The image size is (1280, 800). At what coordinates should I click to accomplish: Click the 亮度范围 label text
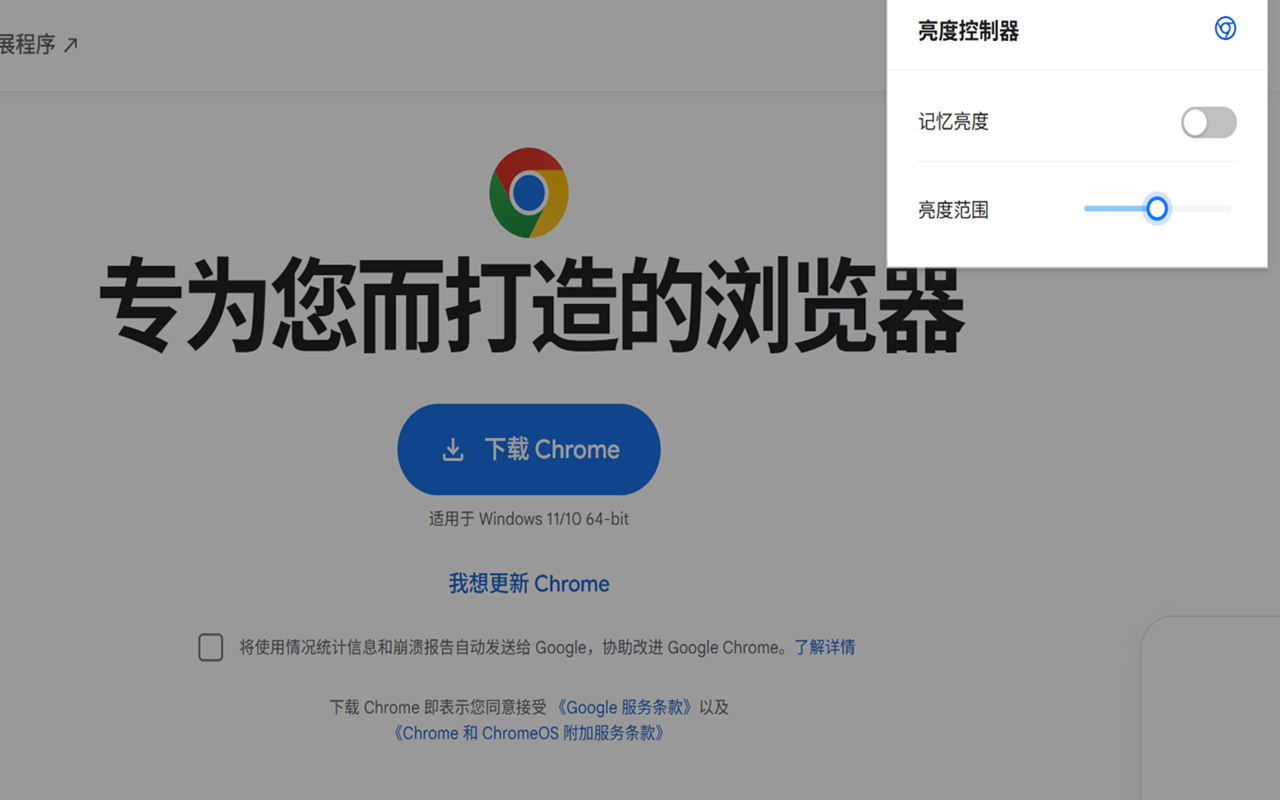coord(953,210)
